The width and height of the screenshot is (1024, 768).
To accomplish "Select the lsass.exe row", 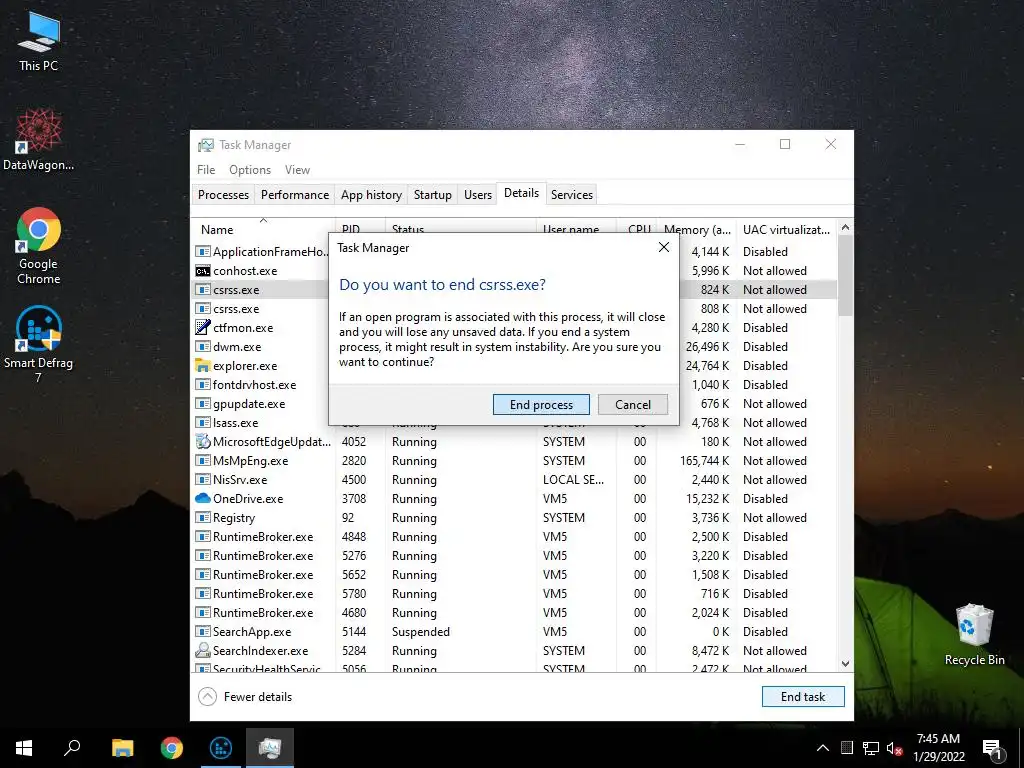I will [x=261, y=423].
